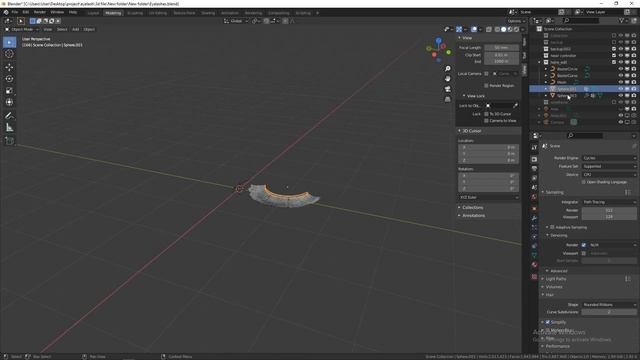This screenshot has width=640, height=360.
Task: Click the pan hand icon in viewport
Action: [x=448, y=79]
